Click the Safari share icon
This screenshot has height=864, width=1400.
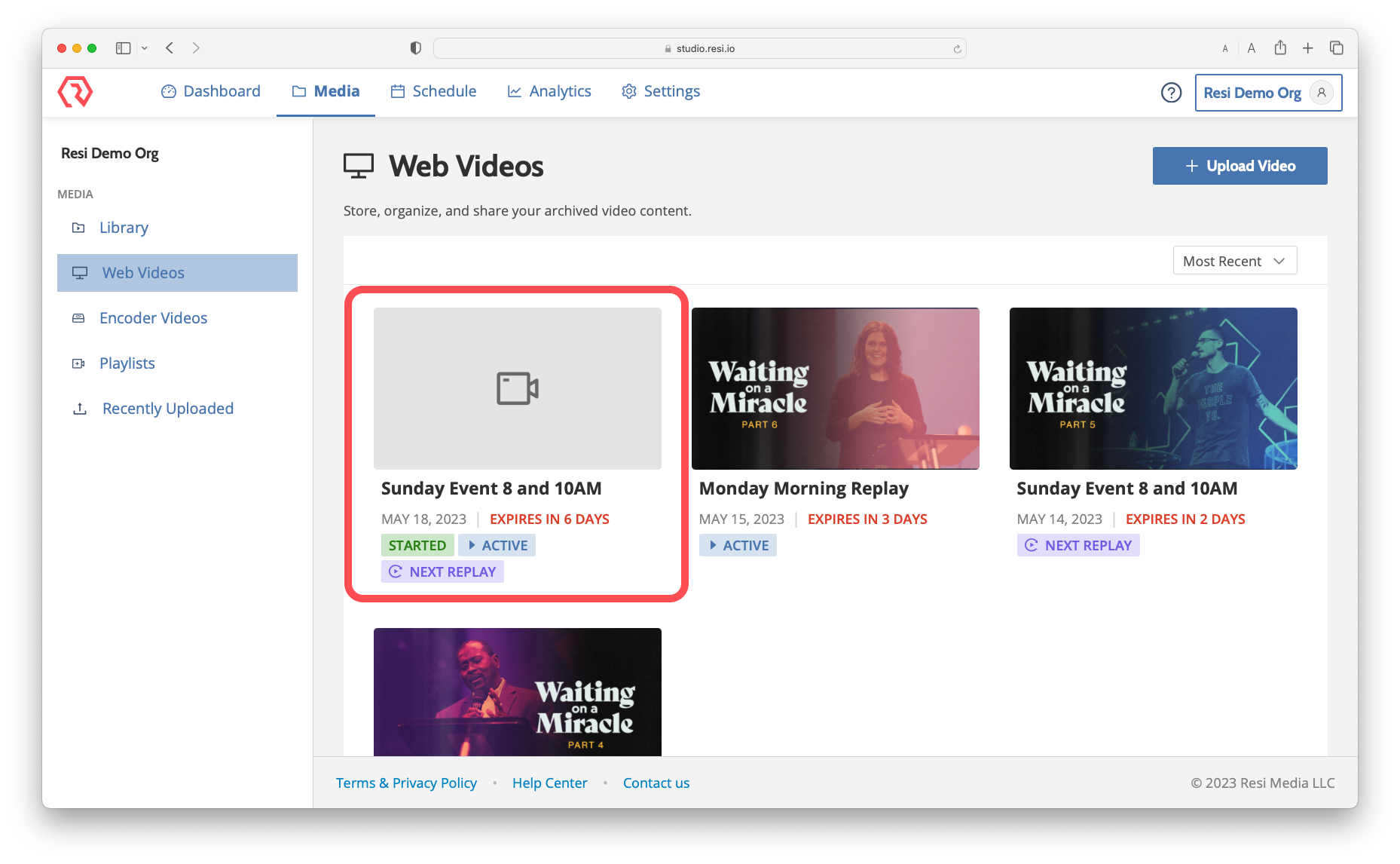[x=1280, y=48]
